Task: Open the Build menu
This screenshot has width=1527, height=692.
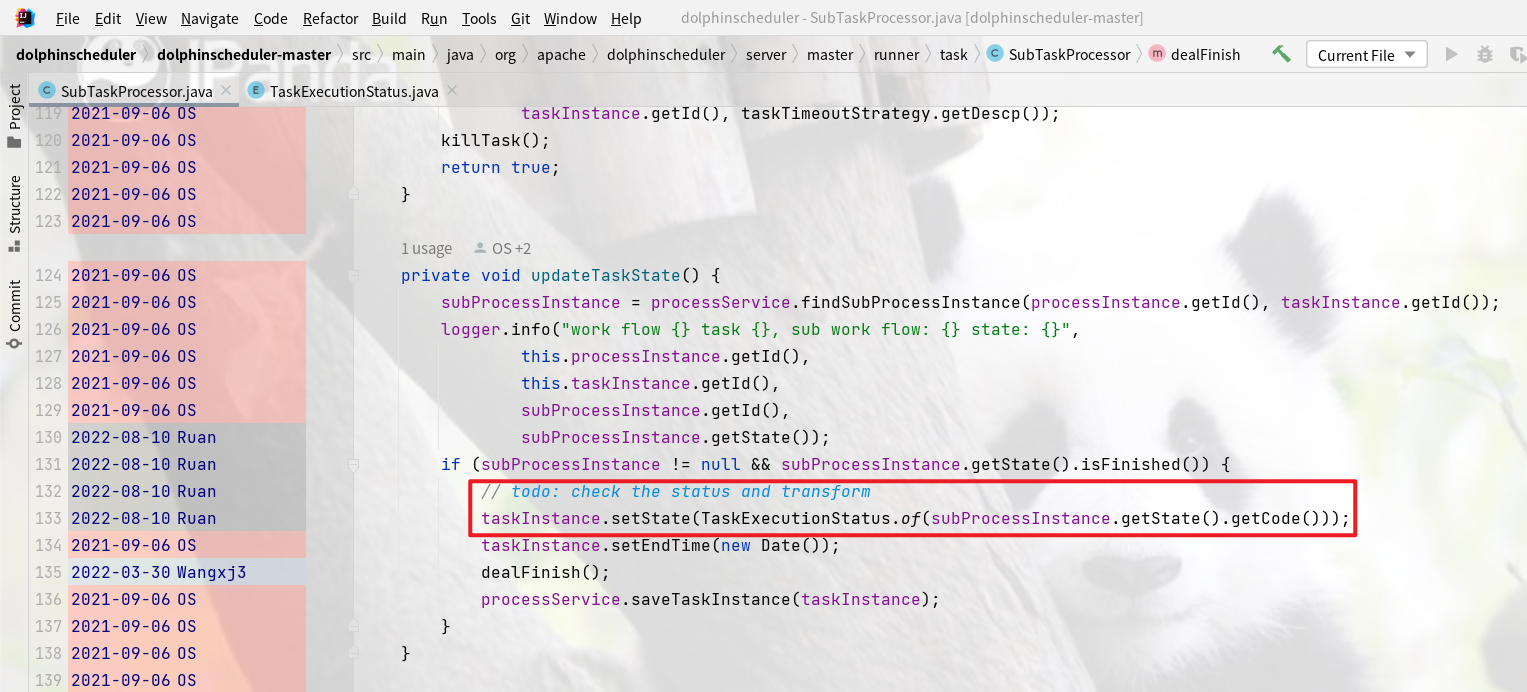Action: coord(389,18)
